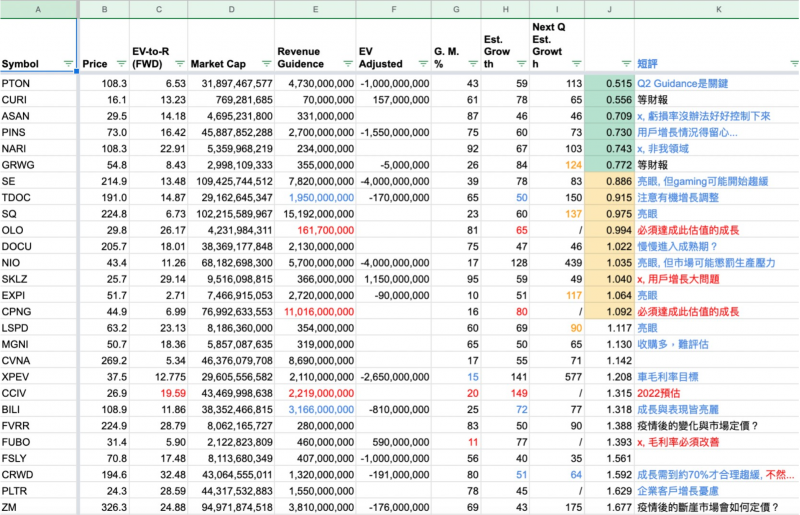
Task: Click comment 收購多，難評估
Action: tap(673, 344)
